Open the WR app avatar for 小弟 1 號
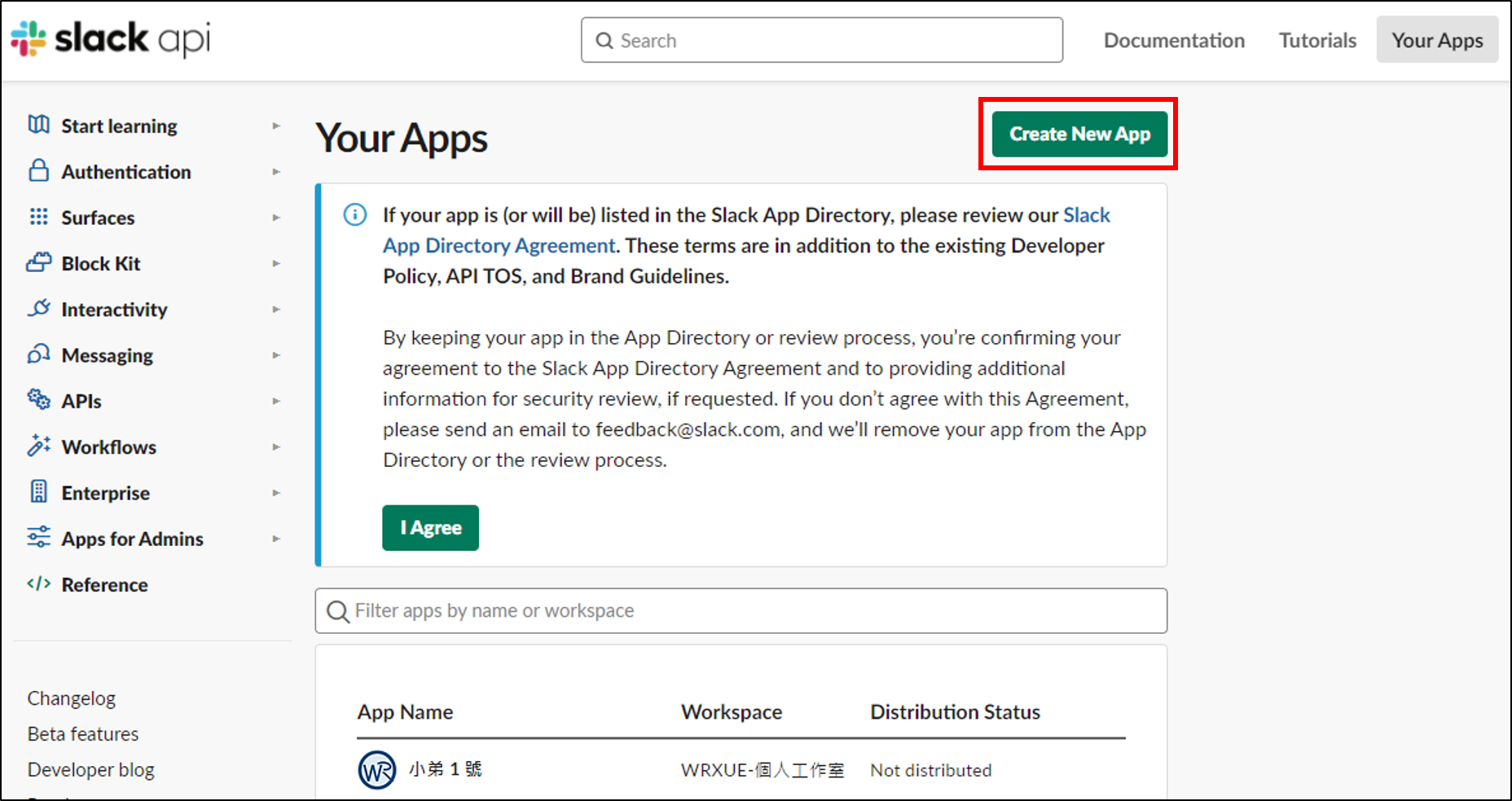Image resolution: width=1512 pixels, height=801 pixels. pyautogui.click(x=376, y=769)
